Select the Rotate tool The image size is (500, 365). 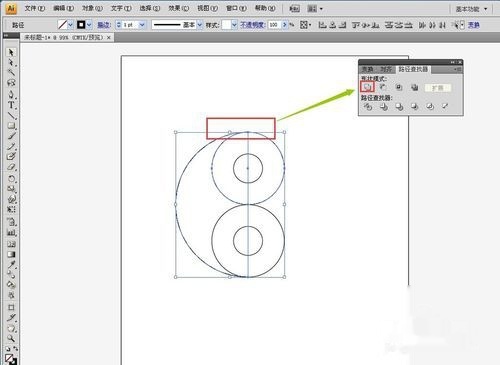pos(11,179)
